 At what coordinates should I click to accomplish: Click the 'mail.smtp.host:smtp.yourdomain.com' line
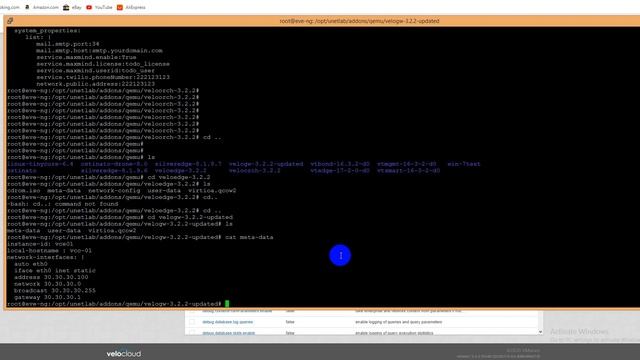[99, 51]
